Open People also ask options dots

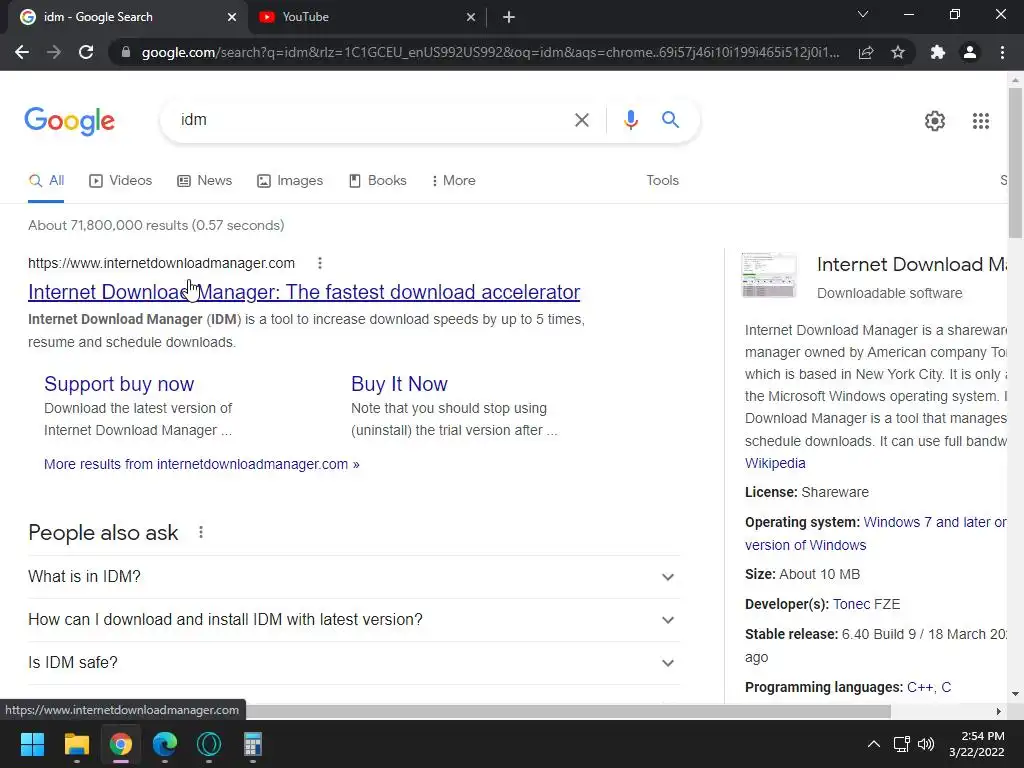click(x=201, y=533)
